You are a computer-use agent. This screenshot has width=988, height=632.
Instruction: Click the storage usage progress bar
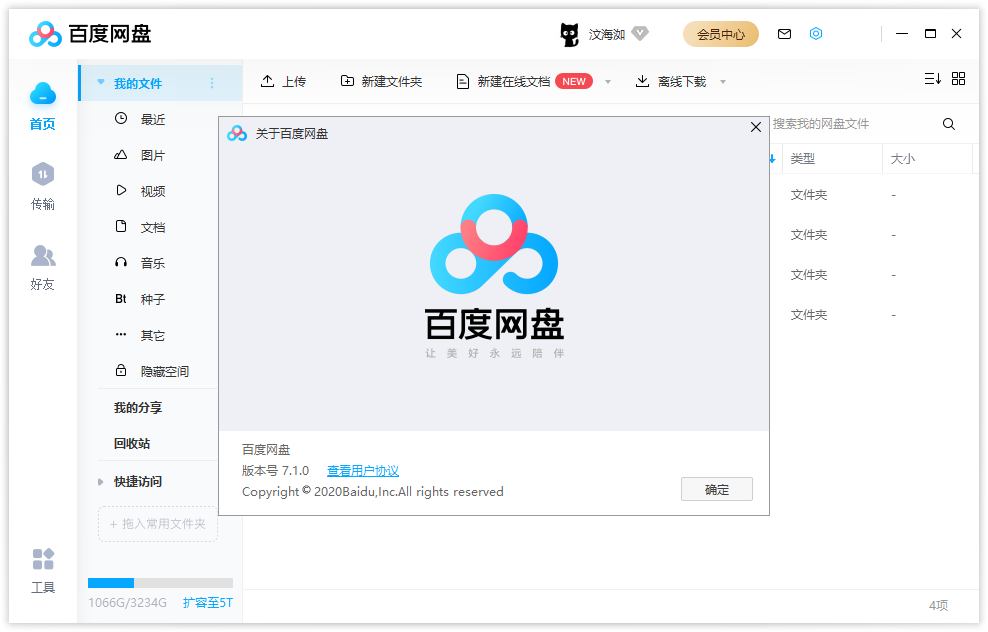160,583
